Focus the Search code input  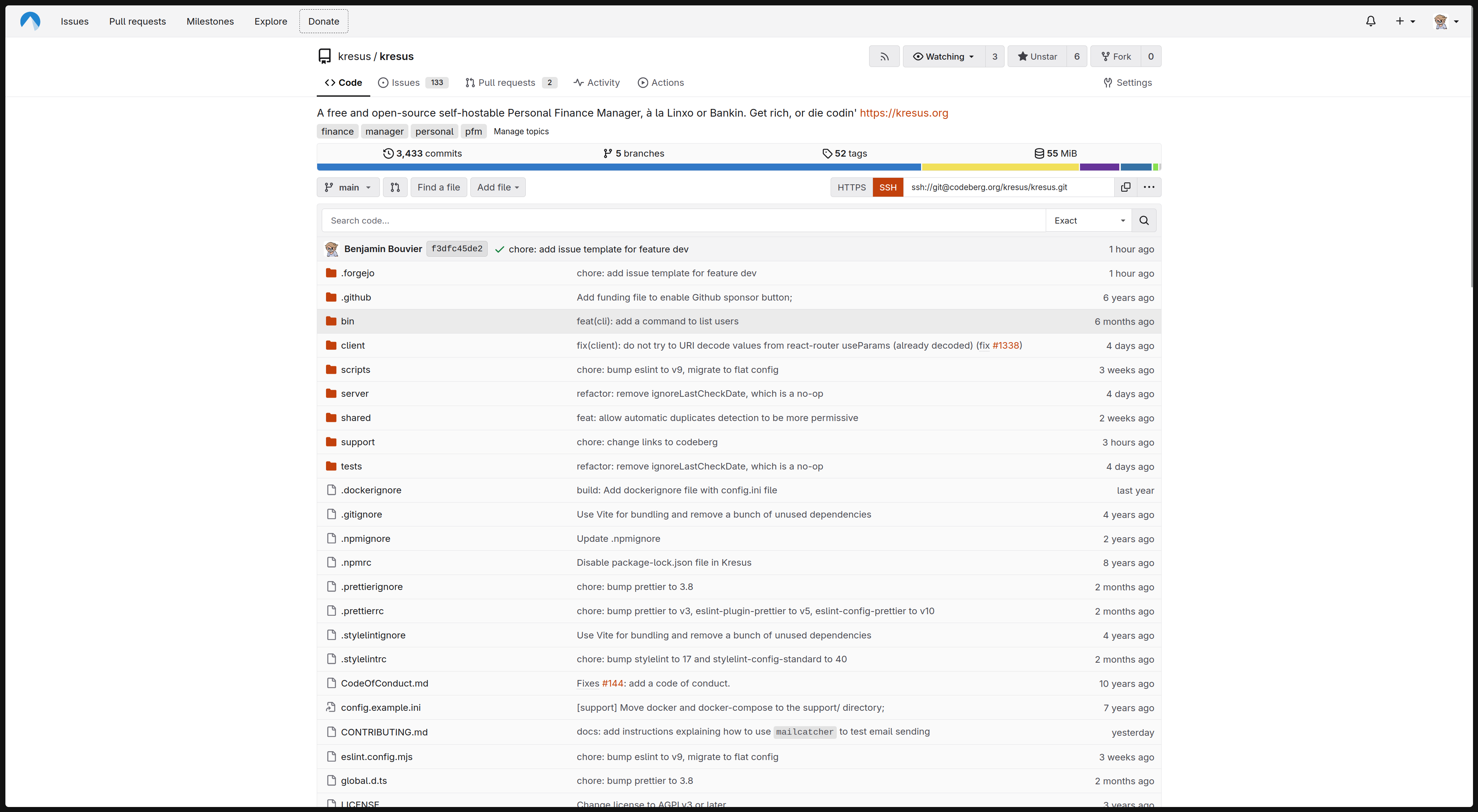pyautogui.click(x=684, y=221)
